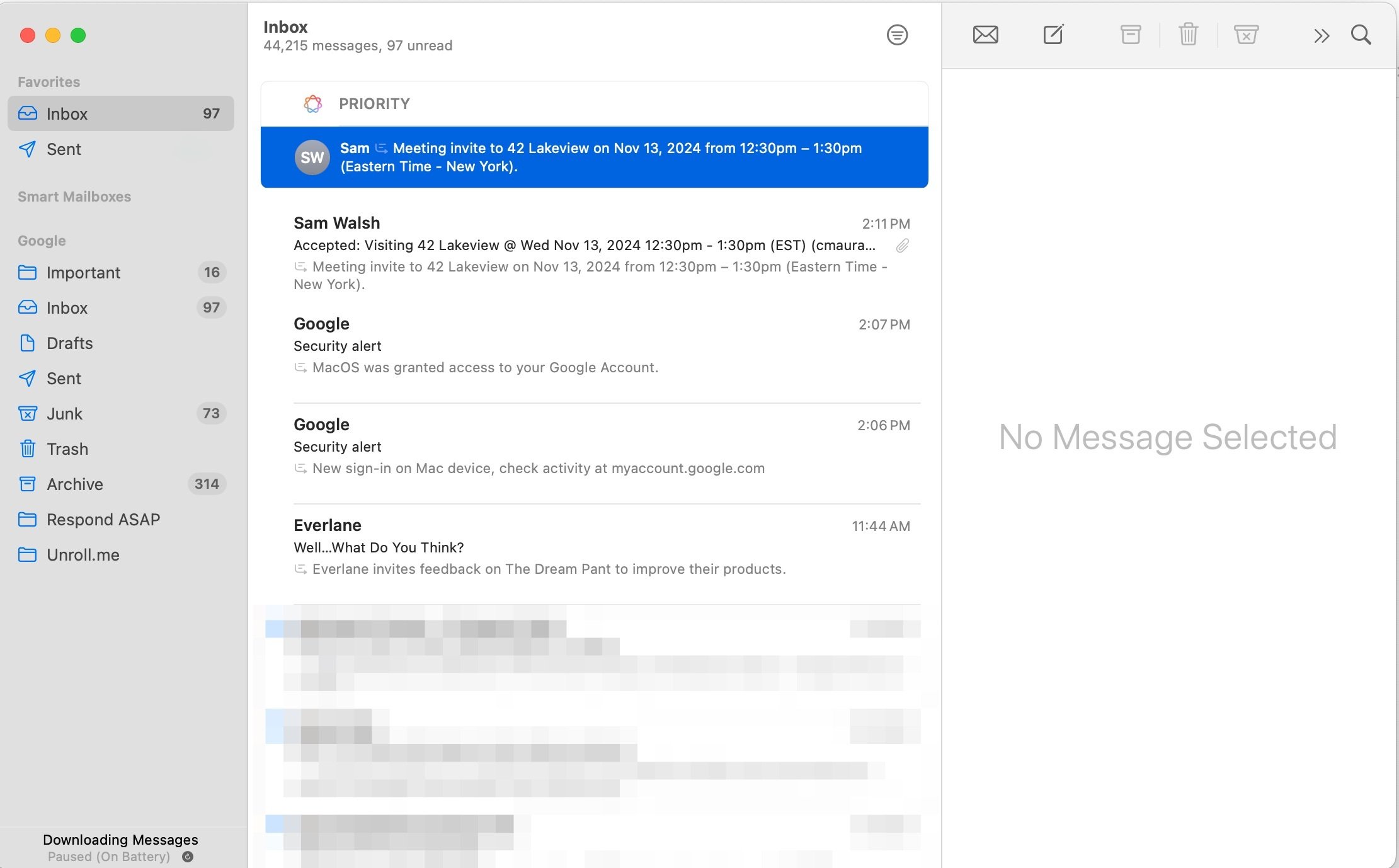Viewport: 1399px width, 868px height.
Task: Expand toolbar overflow double chevron
Action: pyautogui.click(x=1322, y=36)
